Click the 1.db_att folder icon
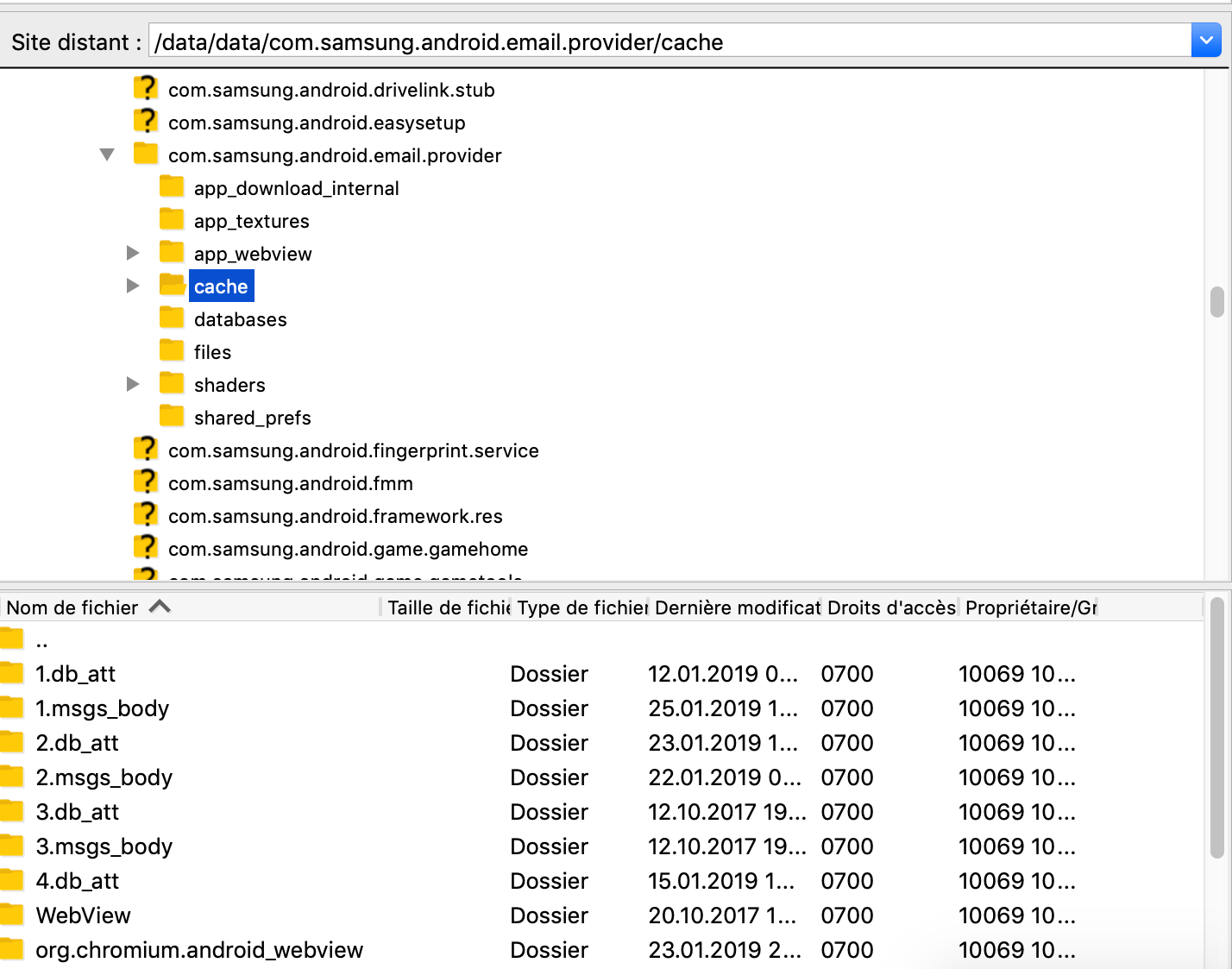Image resolution: width=1232 pixels, height=969 pixels. click(12, 673)
